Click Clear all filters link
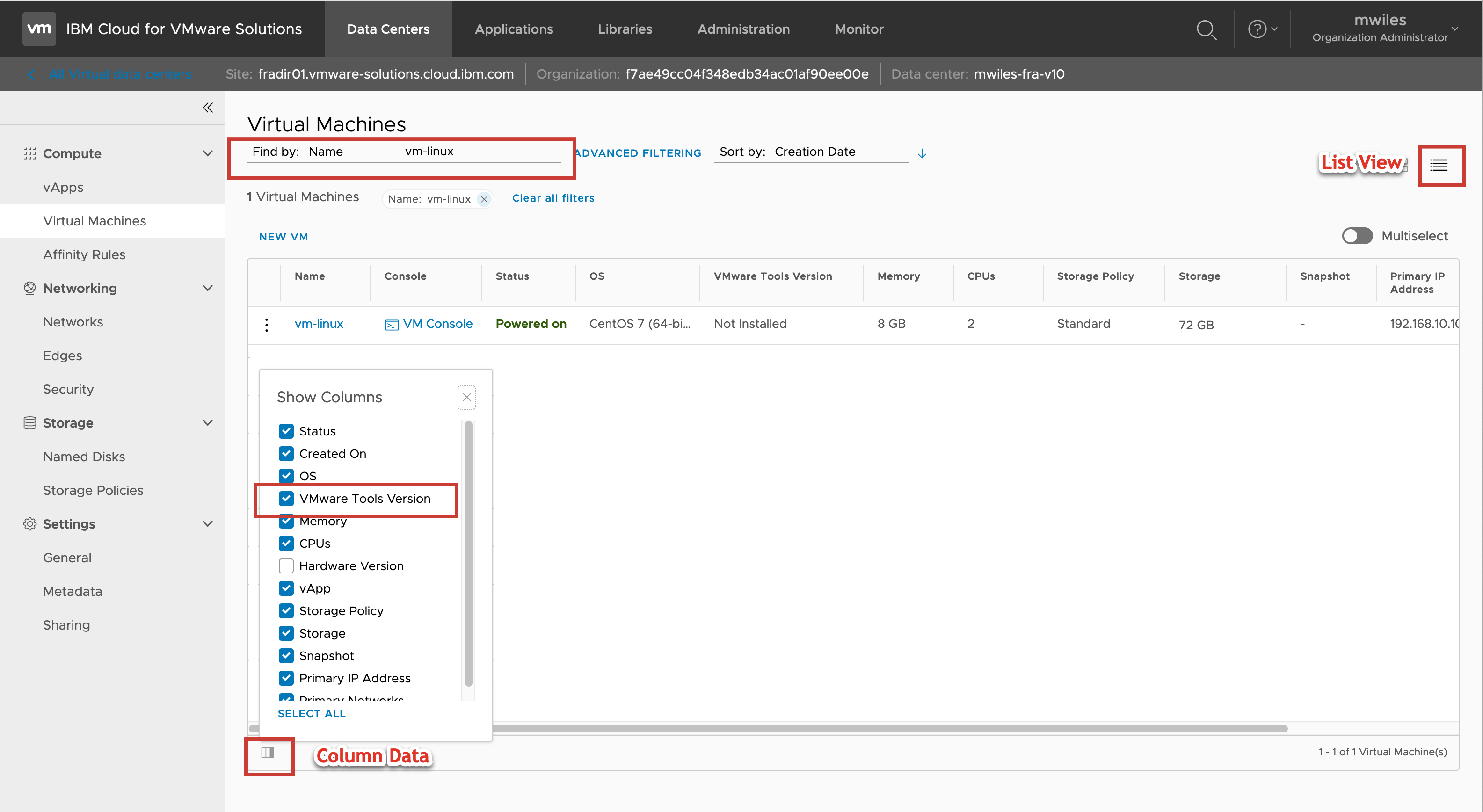The image size is (1483, 812). click(x=552, y=198)
